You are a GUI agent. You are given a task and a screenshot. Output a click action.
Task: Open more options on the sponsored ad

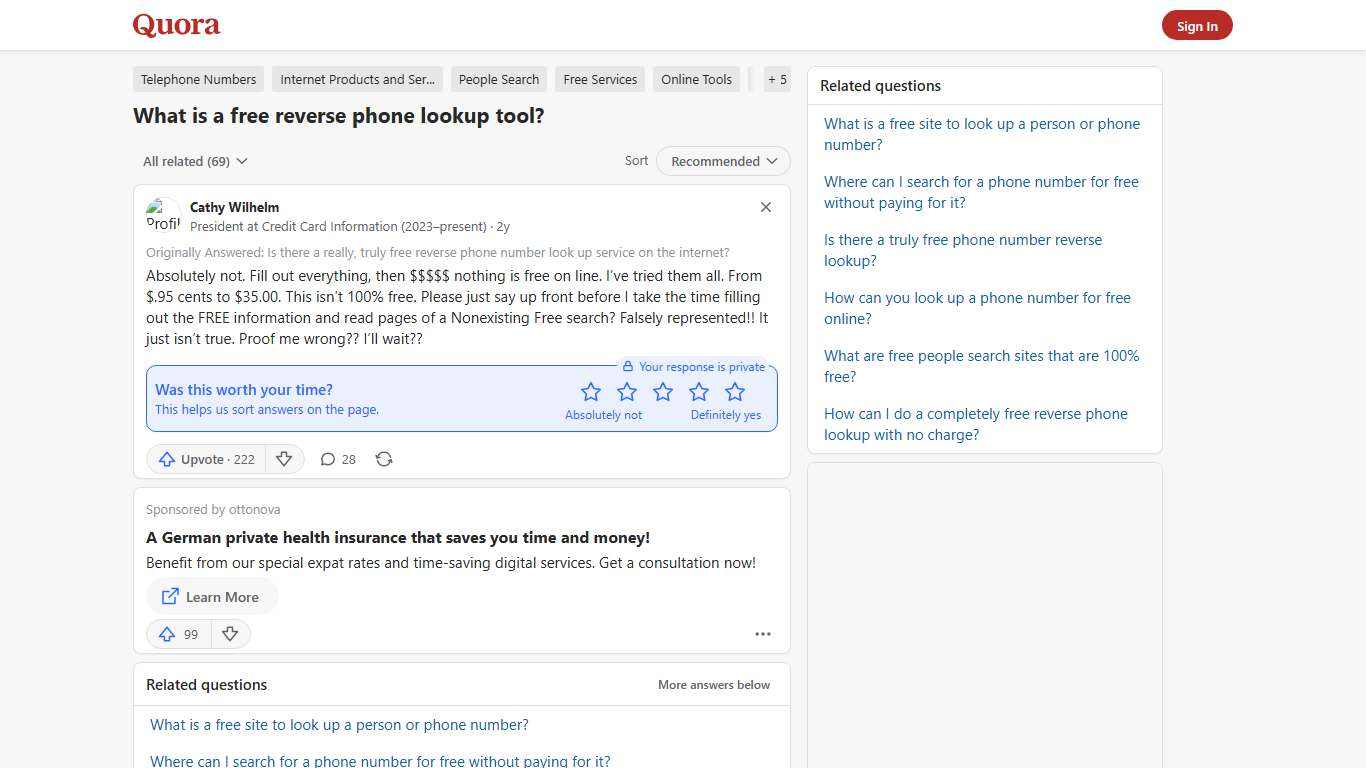763,634
